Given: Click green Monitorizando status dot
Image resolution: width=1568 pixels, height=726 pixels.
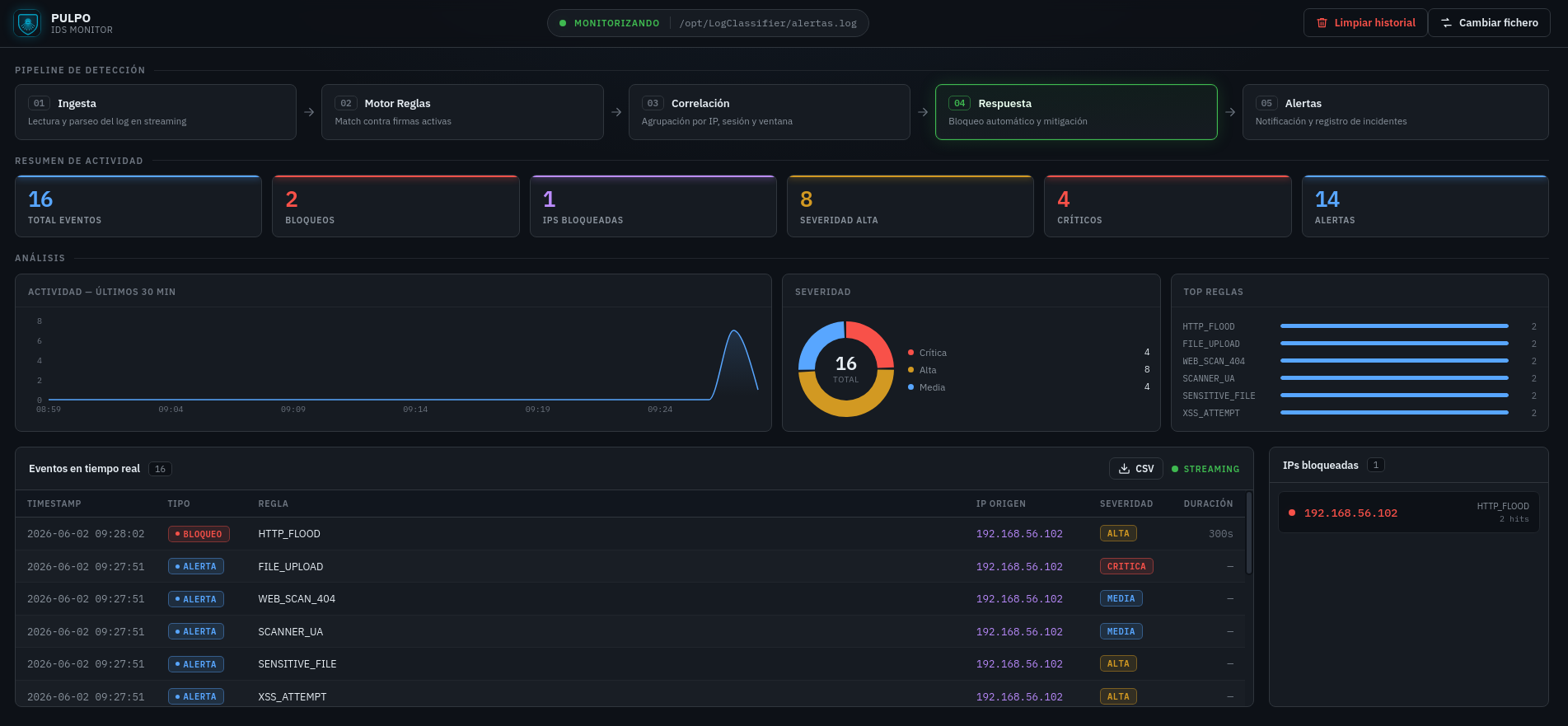Looking at the screenshot, I should (x=563, y=23).
